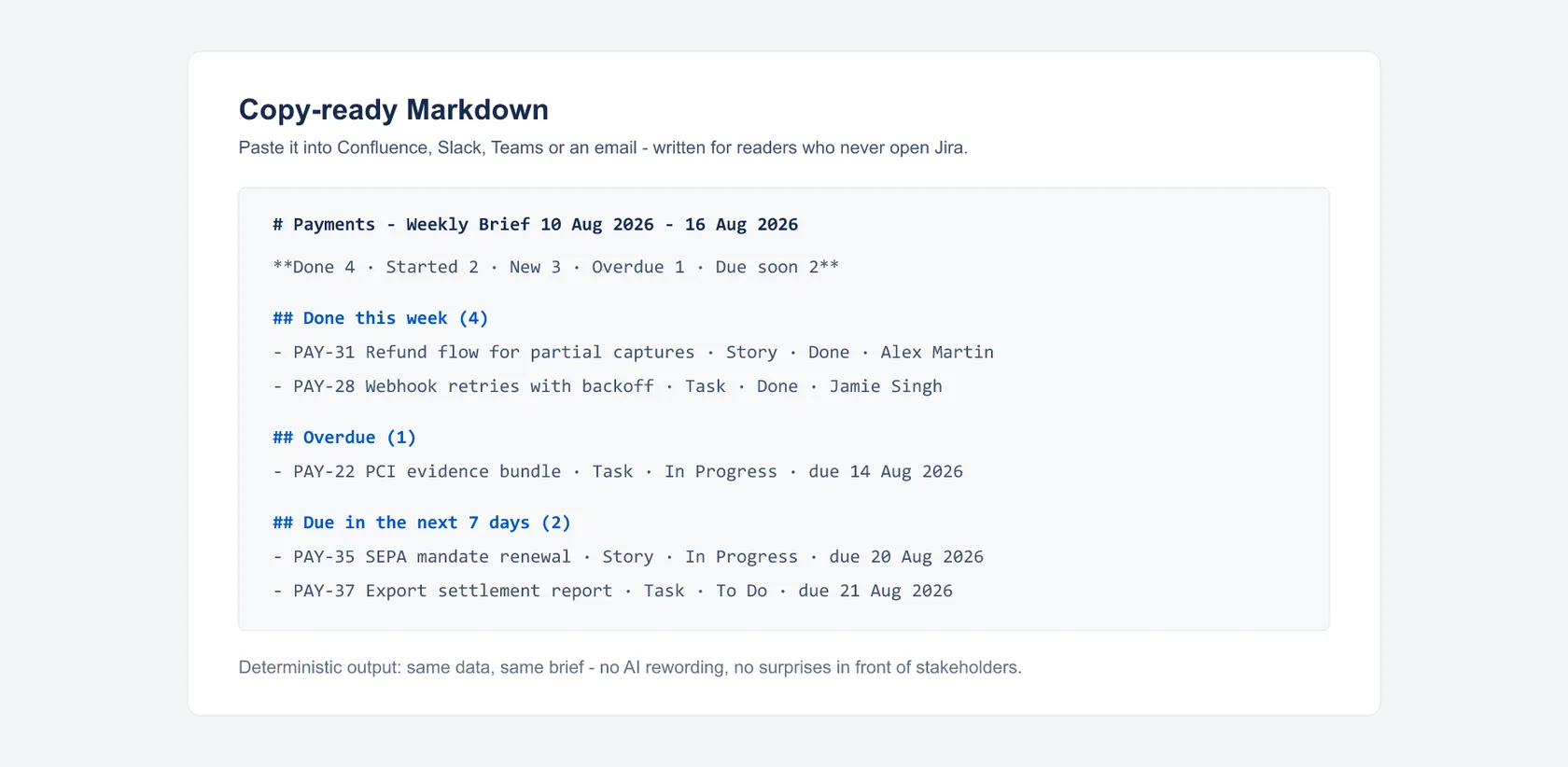Click the In Progress status on PAY-22
Viewport: 1568px width, 767px height.
(721, 472)
